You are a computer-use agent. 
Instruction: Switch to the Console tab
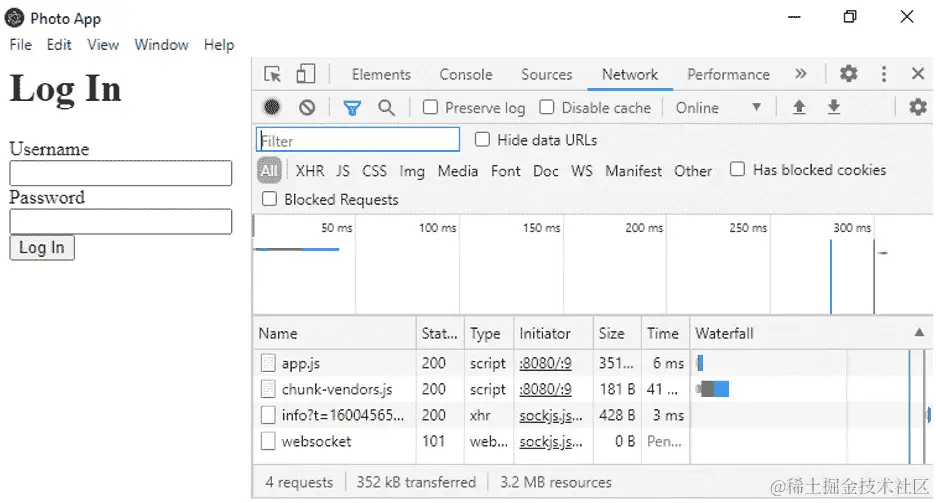point(466,75)
